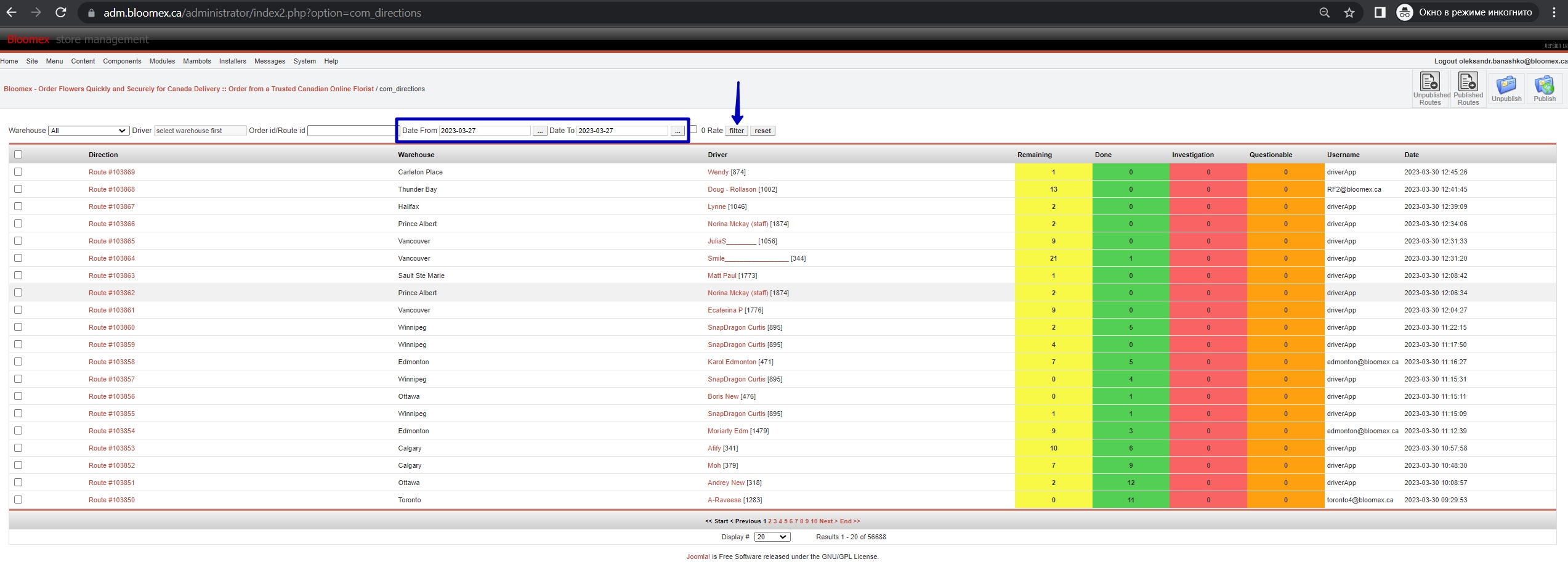
Task: Click Thunder Bay warehouse cell
Action: point(418,189)
